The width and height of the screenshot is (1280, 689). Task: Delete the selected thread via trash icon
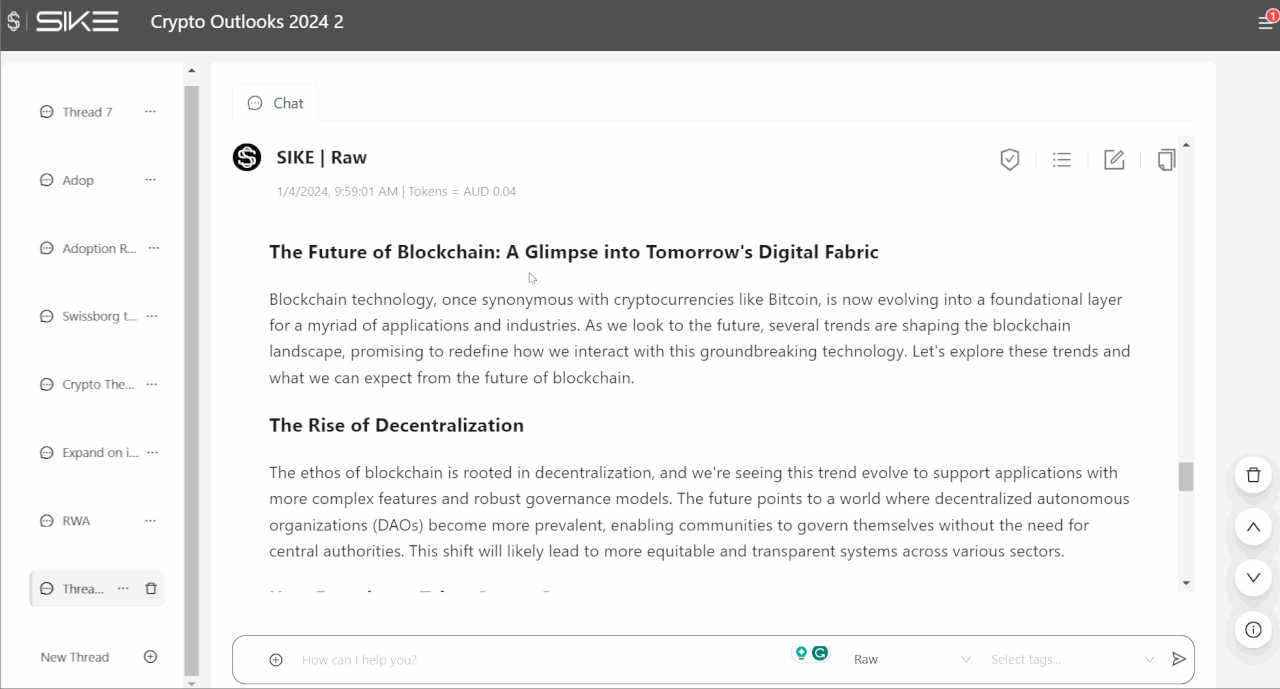(x=151, y=589)
